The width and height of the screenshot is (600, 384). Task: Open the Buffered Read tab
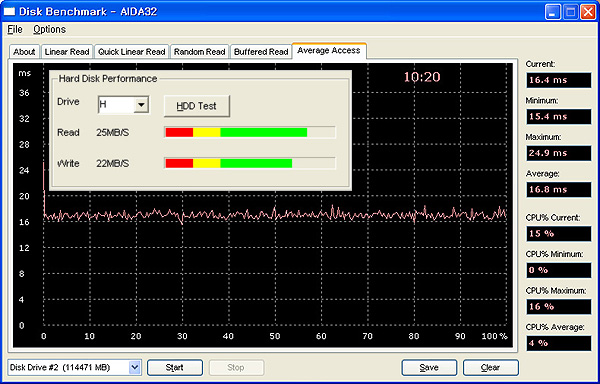[261, 52]
